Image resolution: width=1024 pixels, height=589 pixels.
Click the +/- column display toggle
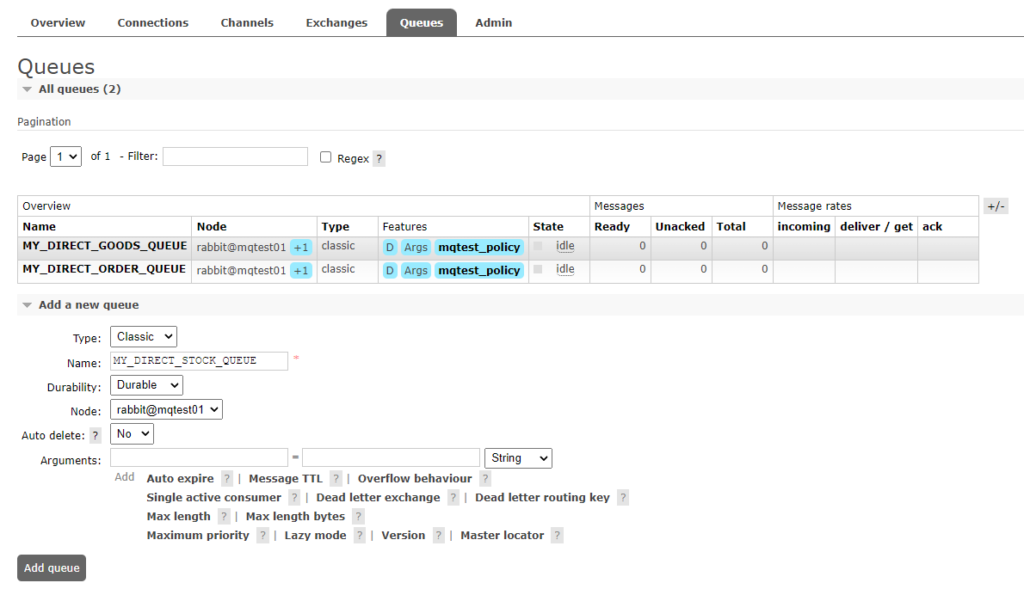coord(995,206)
